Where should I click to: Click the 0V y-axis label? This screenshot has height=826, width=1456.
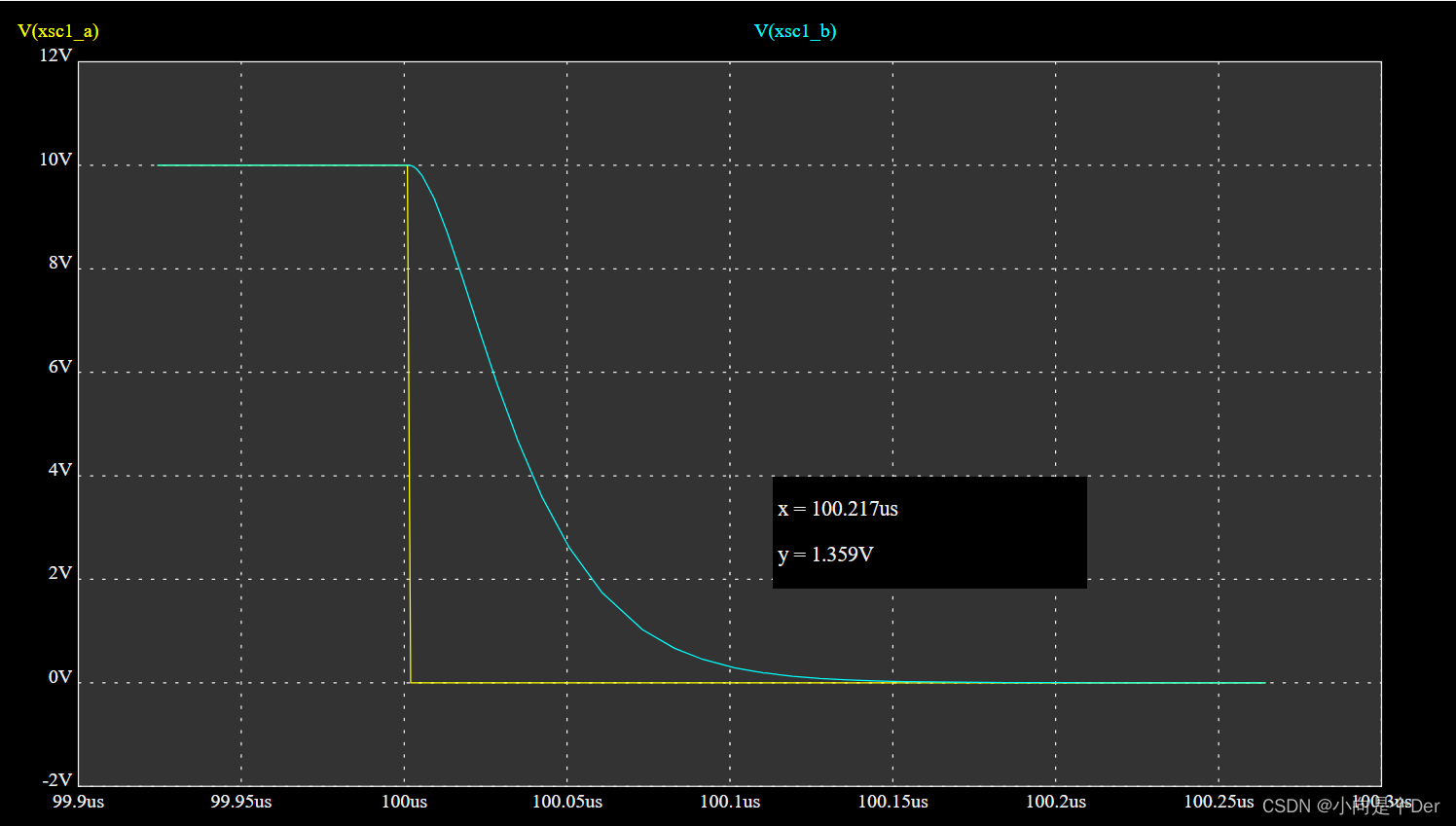click(x=60, y=677)
